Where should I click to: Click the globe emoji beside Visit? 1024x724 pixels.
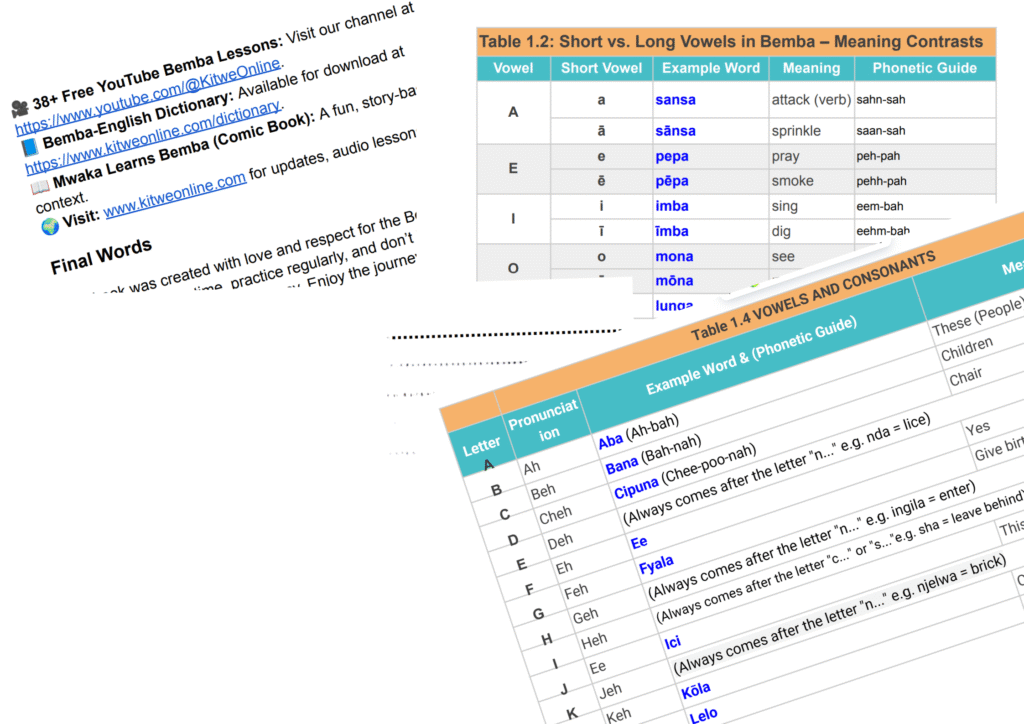(50, 227)
